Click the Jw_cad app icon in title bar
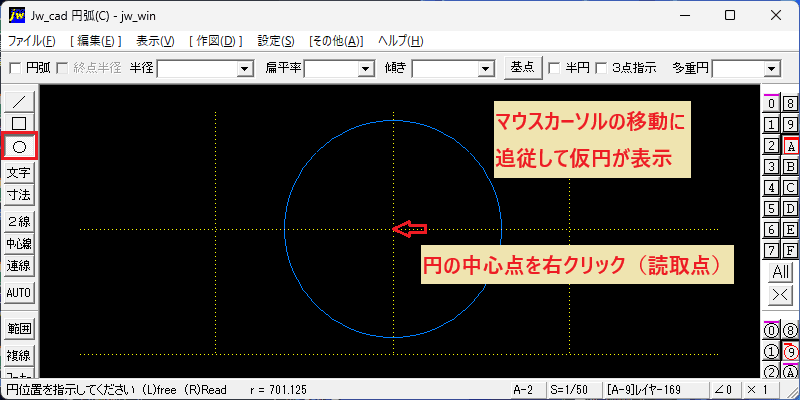Screen dimensions: 800x400 pyautogui.click(x=17, y=15)
